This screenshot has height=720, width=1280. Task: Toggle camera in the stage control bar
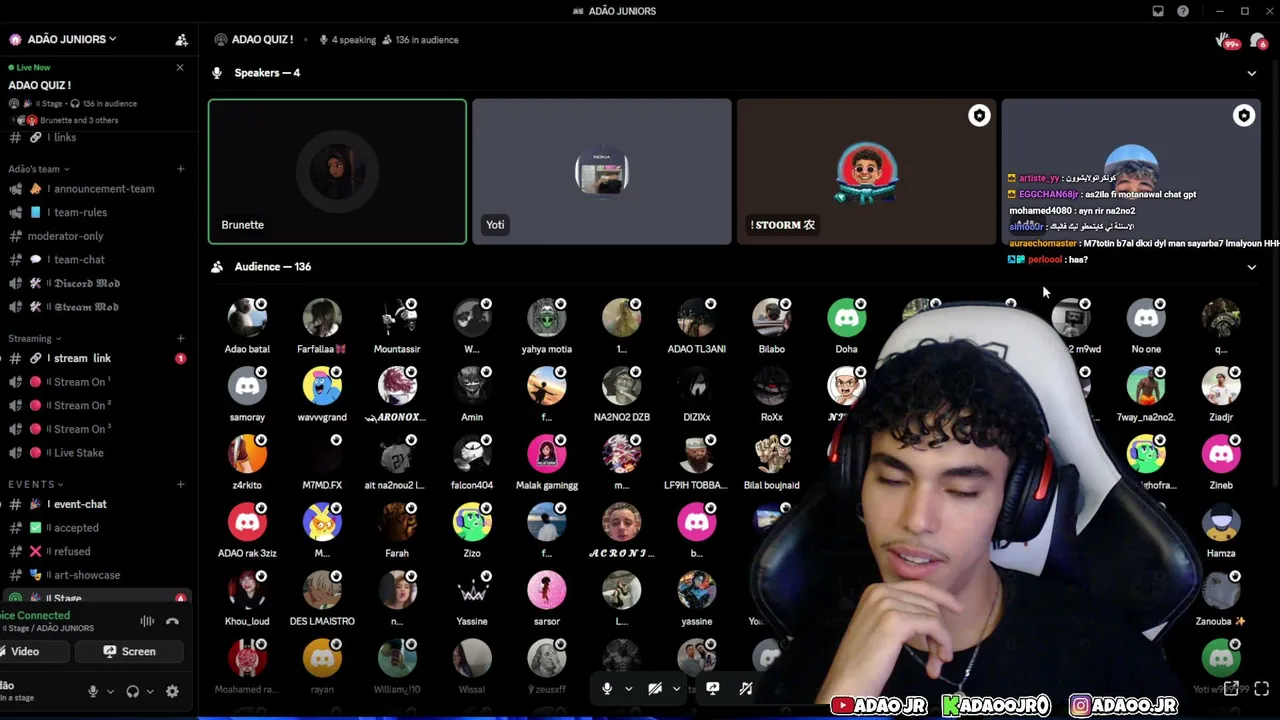(655, 688)
